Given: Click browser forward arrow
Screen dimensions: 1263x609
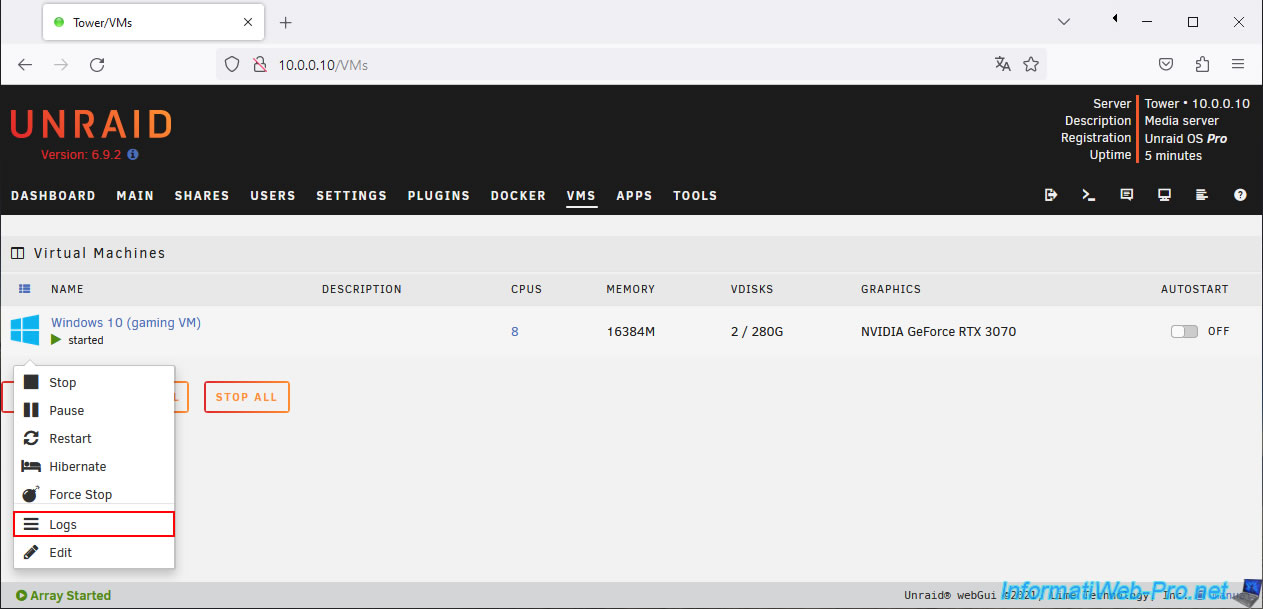Looking at the screenshot, I should (x=61, y=64).
